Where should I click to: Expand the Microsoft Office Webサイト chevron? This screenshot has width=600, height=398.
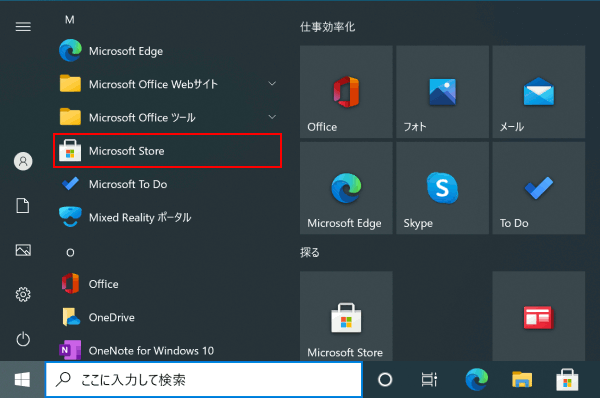[x=272, y=83]
